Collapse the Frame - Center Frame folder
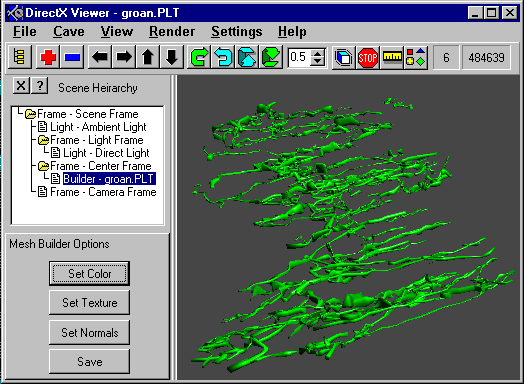Image resolution: width=524 pixels, height=384 pixels. (x=43, y=166)
